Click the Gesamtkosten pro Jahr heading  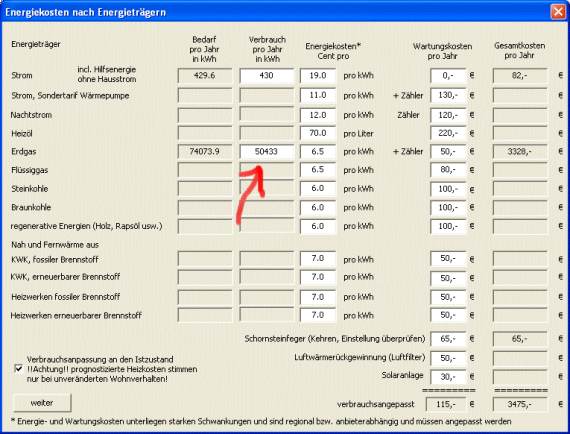click(x=519, y=51)
